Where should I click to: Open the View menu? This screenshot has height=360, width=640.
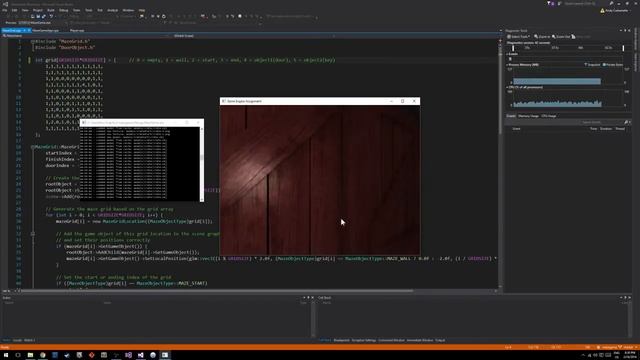click(x=25, y=10)
